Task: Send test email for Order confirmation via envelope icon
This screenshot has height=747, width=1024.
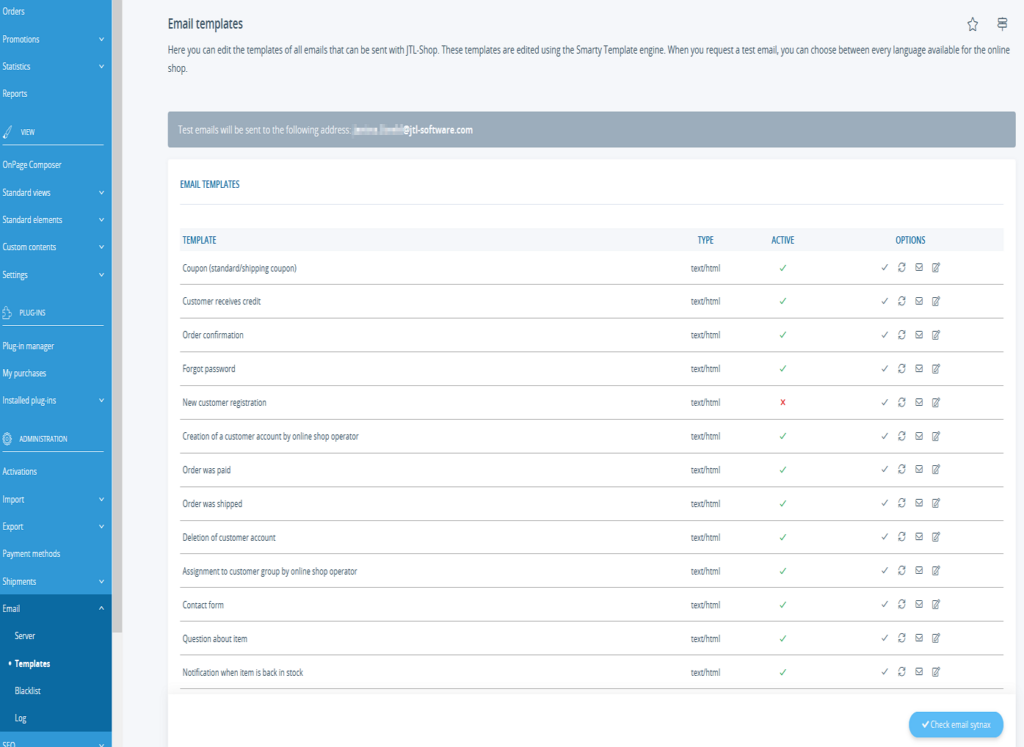Action: coord(919,335)
